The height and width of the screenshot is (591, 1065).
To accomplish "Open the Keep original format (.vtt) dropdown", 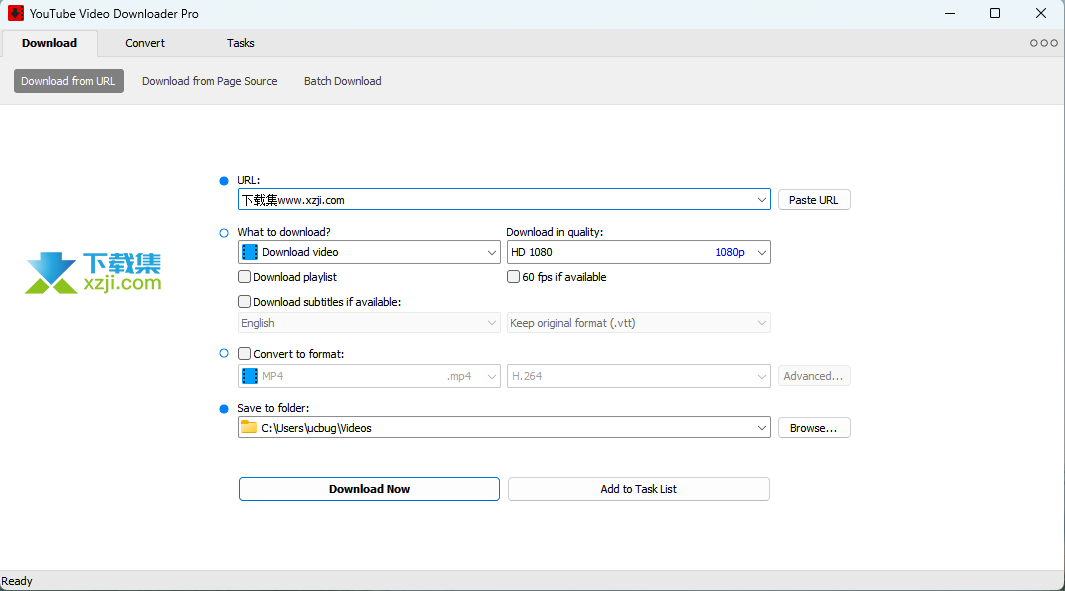I will click(638, 323).
